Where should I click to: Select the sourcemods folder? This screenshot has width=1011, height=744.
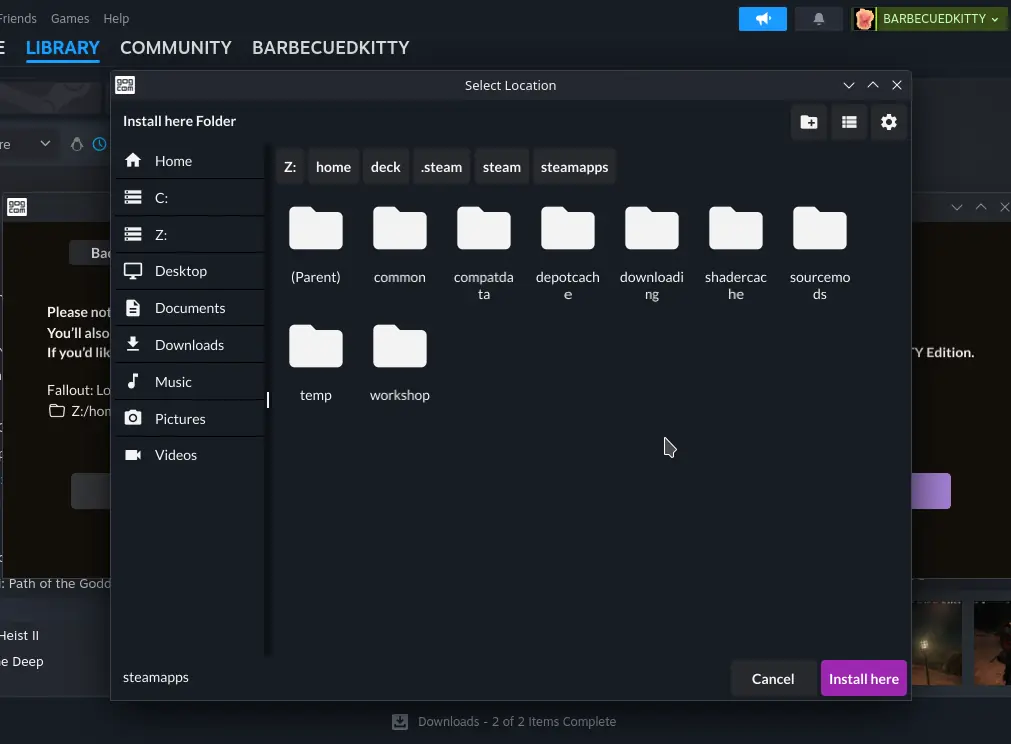[820, 253]
